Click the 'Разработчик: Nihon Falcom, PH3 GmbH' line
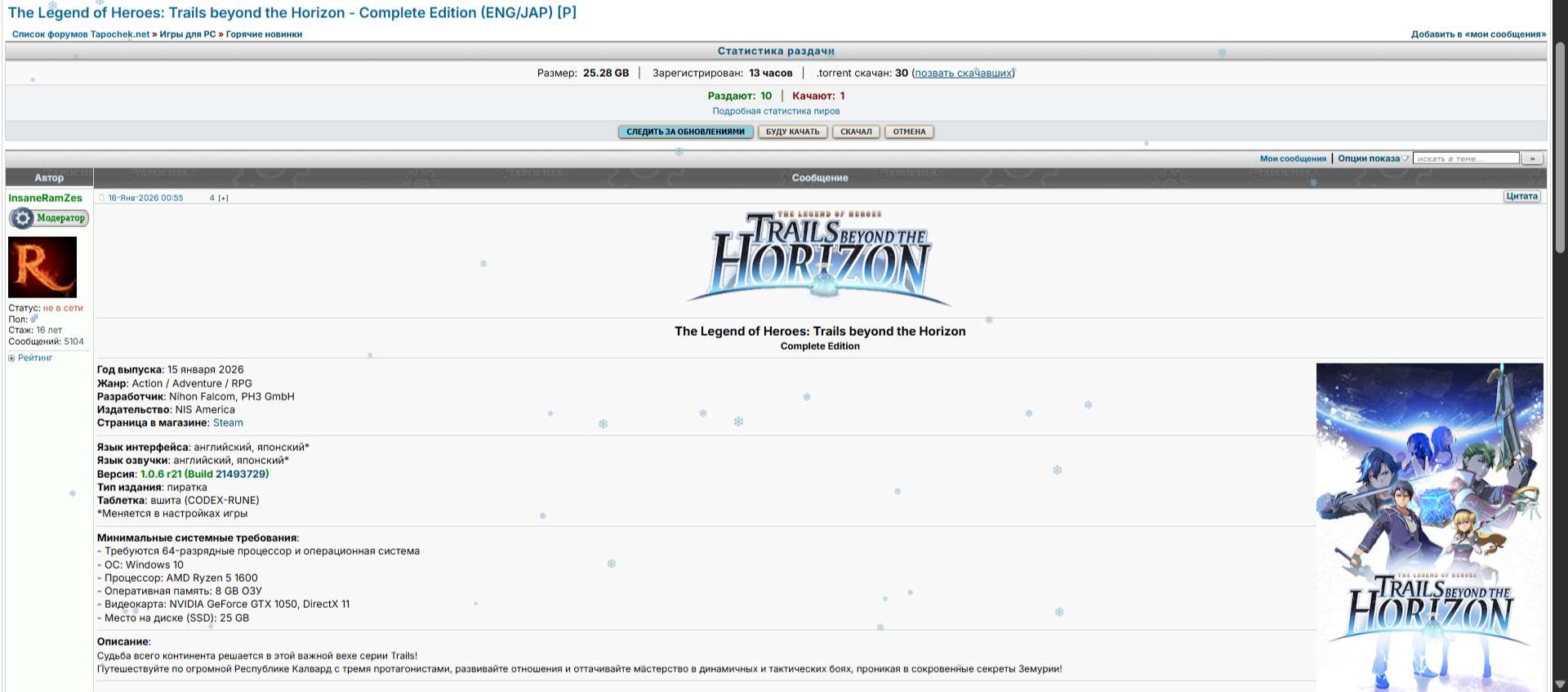The height and width of the screenshot is (692, 1568). click(196, 397)
